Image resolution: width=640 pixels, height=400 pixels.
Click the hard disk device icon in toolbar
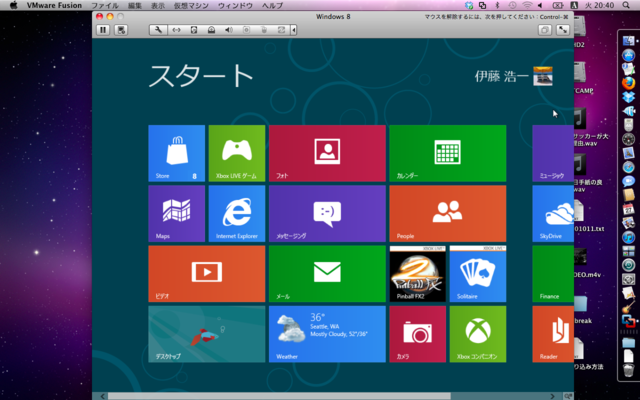click(194, 30)
